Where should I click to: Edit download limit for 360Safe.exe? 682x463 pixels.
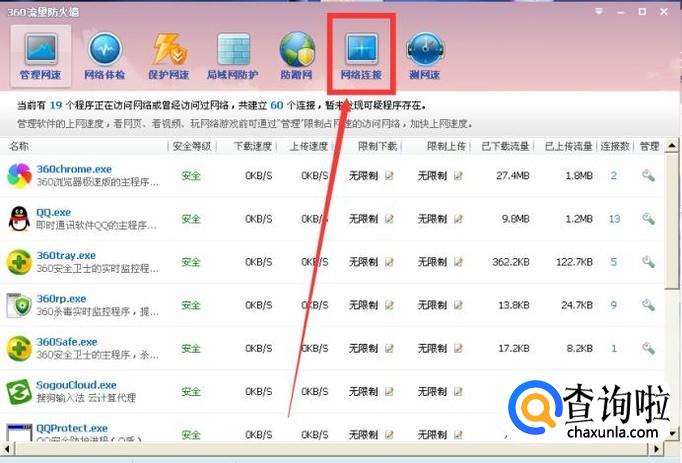(x=389, y=349)
